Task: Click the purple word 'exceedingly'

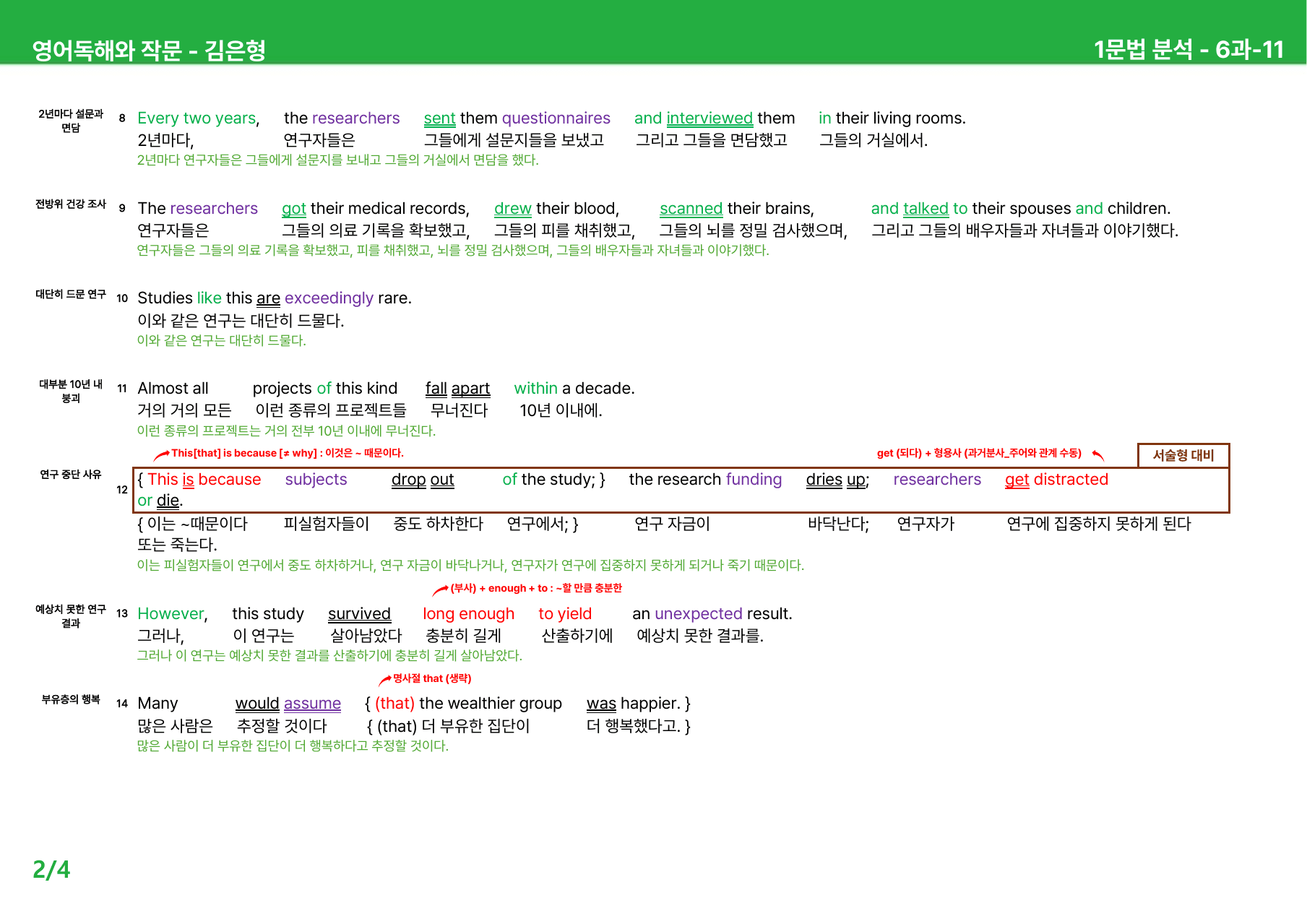Action: [x=329, y=298]
